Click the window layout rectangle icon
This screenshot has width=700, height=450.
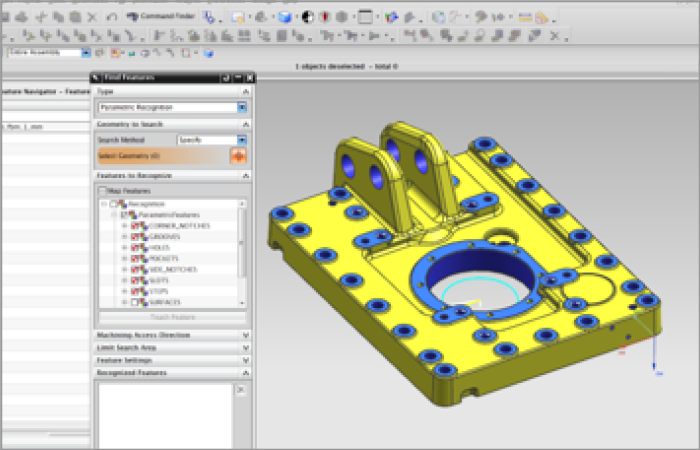(x=365, y=17)
